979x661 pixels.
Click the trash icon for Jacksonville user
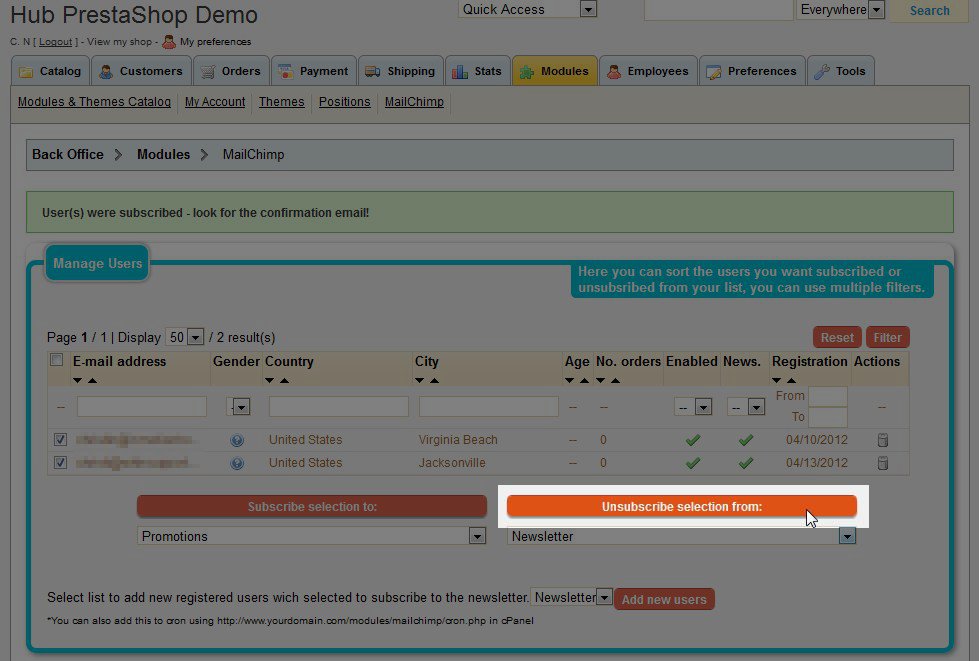[882, 463]
